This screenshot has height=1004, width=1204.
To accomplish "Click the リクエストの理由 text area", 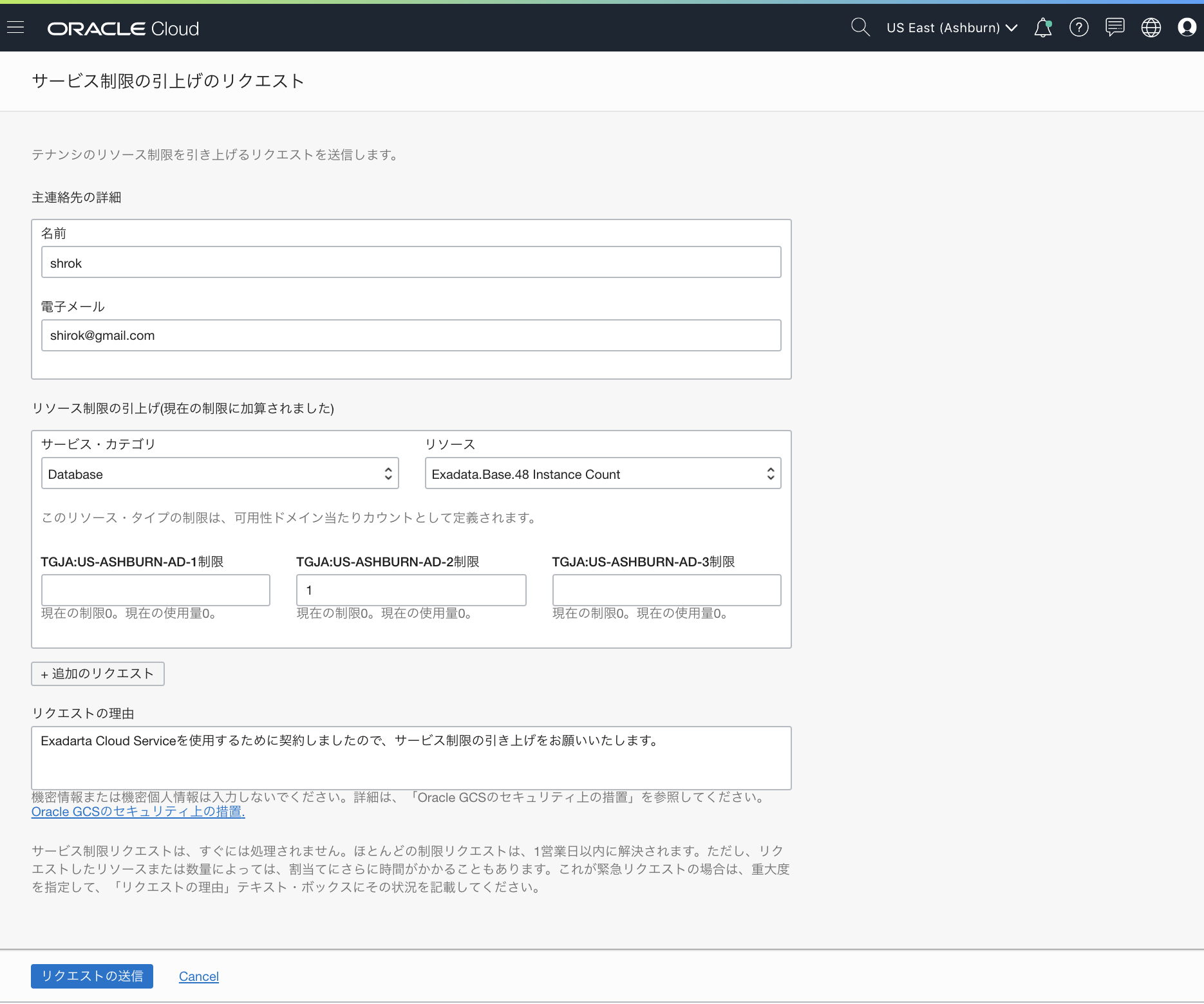I will point(411,758).
